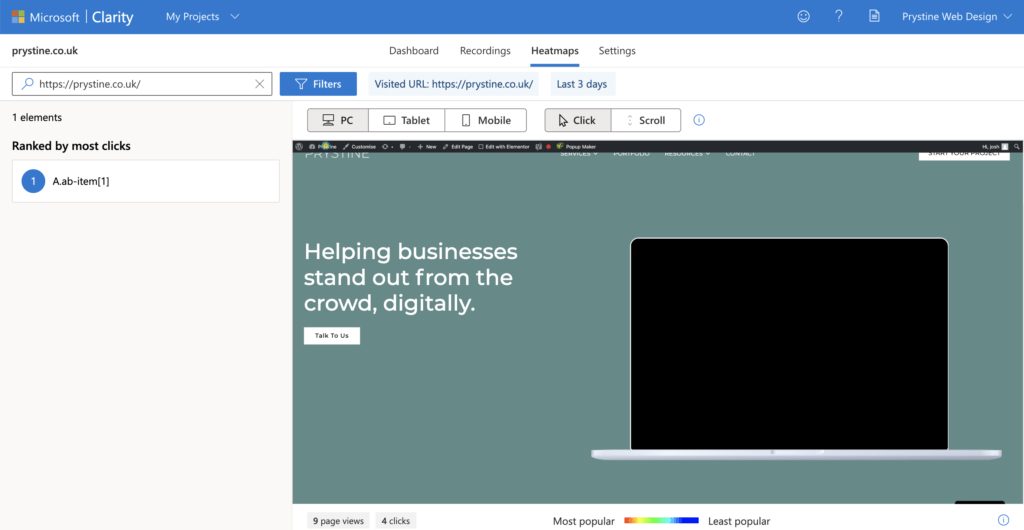Click the comments icon in admin bar
Screen dimensions: 1024x530
pyautogui.click(x=402, y=147)
